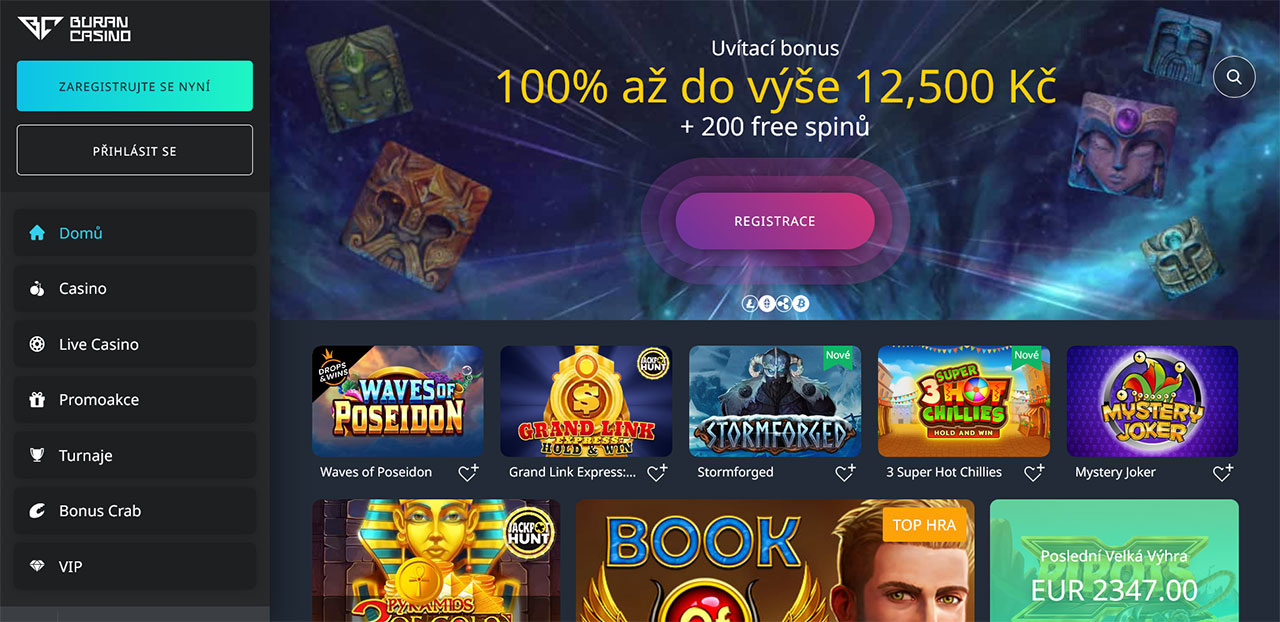Add Waves of Poseidon to favorites
The height and width of the screenshot is (622, 1280).
tap(468, 473)
